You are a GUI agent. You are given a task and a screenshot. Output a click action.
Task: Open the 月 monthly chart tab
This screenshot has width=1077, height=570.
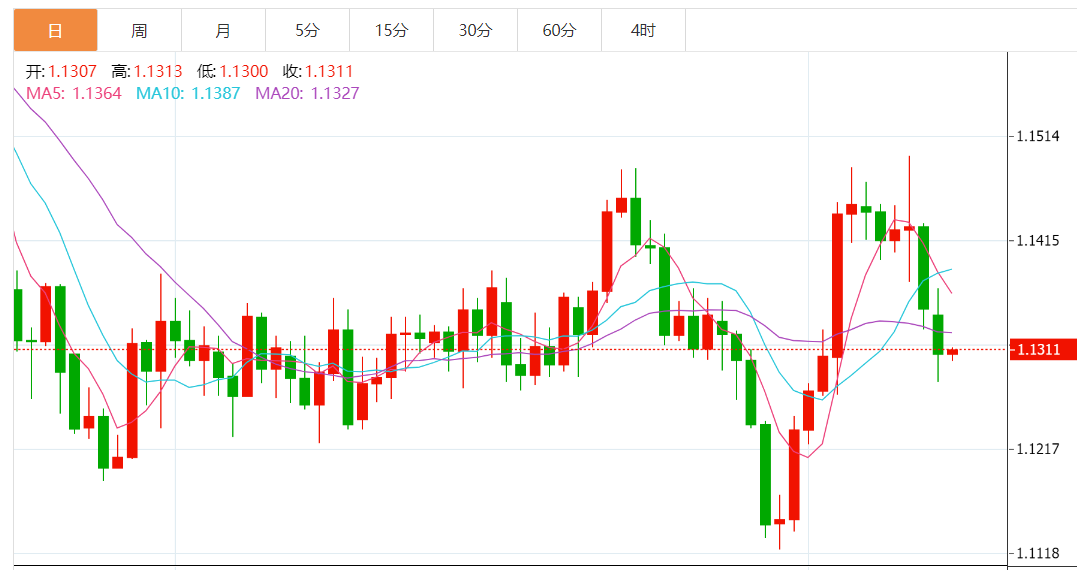pos(223,31)
